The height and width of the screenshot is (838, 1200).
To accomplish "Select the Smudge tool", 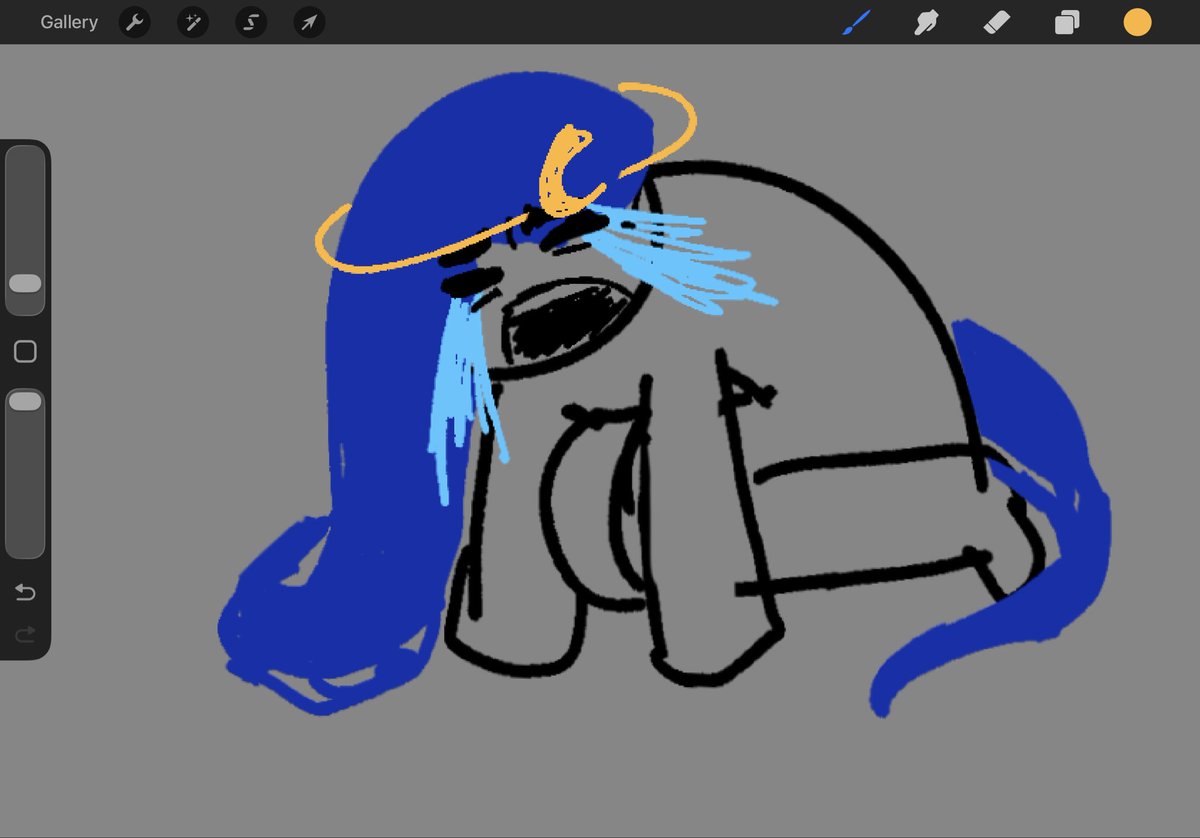I will (927, 22).
